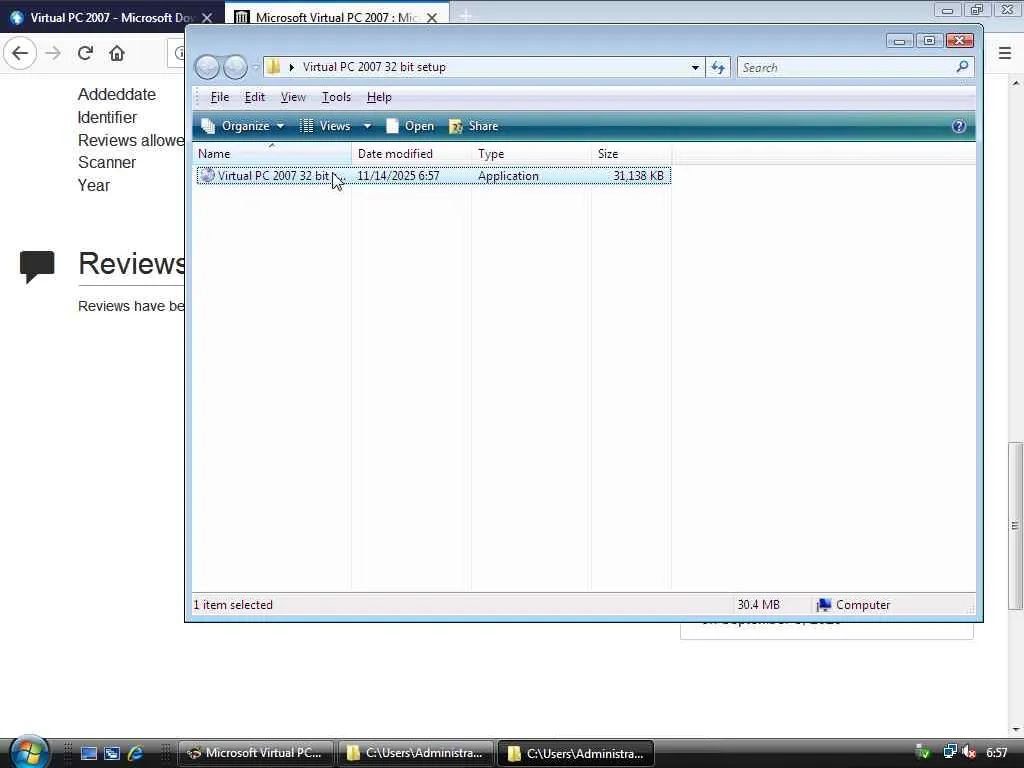Launch Internet Explorer from quick launch
Image resolution: width=1024 pixels, height=768 pixels.
tap(135, 753)
